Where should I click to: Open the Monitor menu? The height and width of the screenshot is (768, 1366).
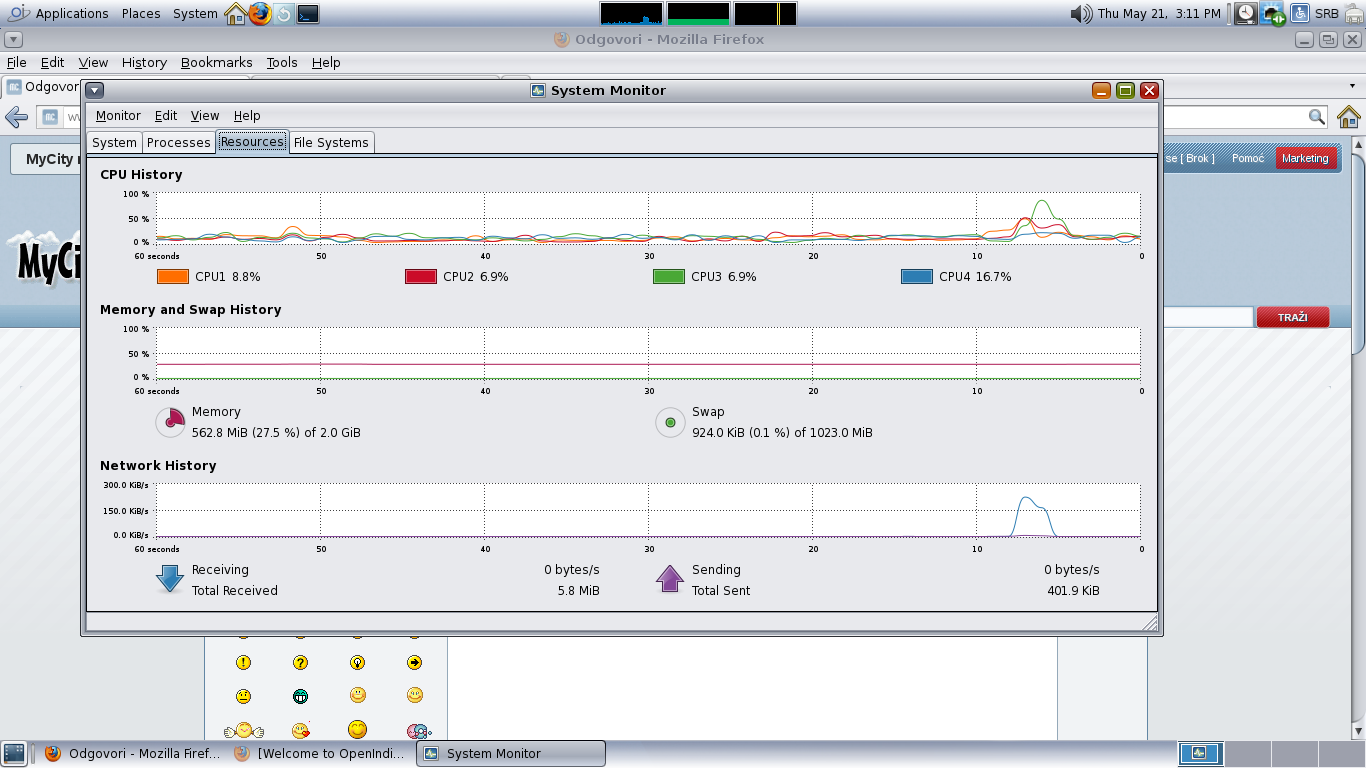click(118, 116)
